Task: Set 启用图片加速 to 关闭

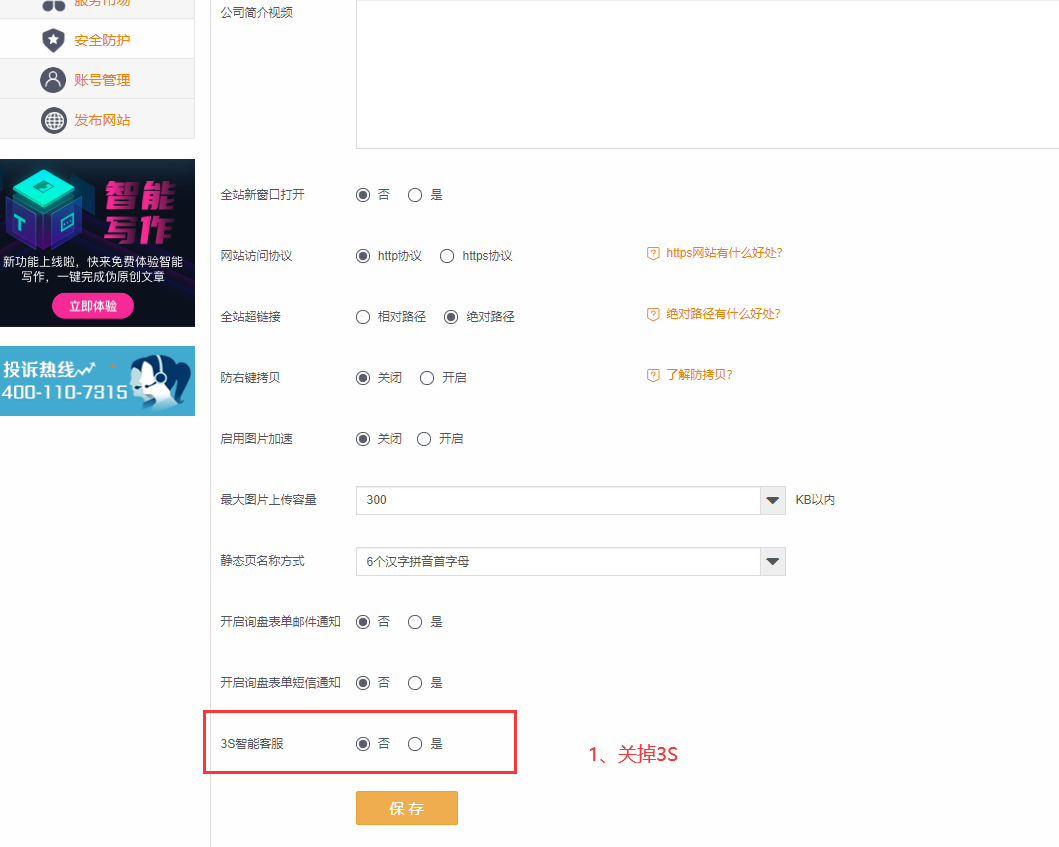Action: pos(363,439)
